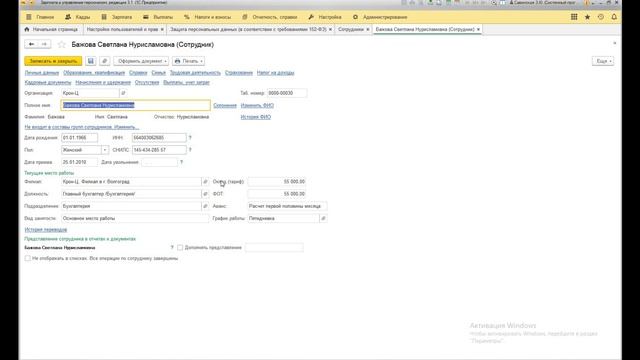Open Должность field link icon
The image size is (640, 360).
[205, 194]
